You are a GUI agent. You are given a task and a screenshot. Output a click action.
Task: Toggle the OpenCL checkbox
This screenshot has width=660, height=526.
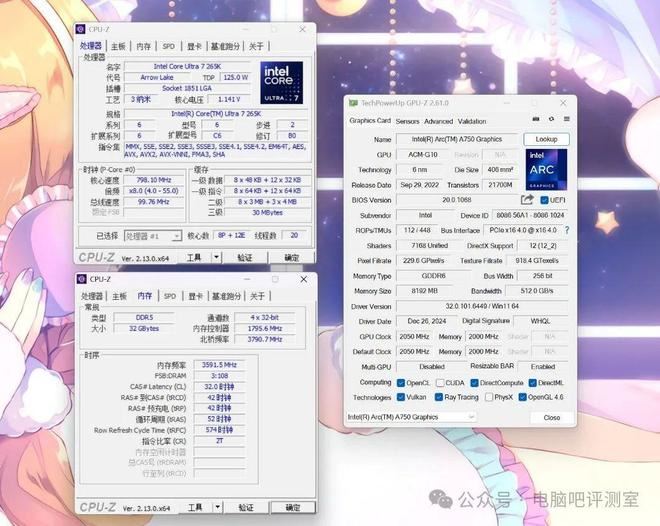(401, 383)
